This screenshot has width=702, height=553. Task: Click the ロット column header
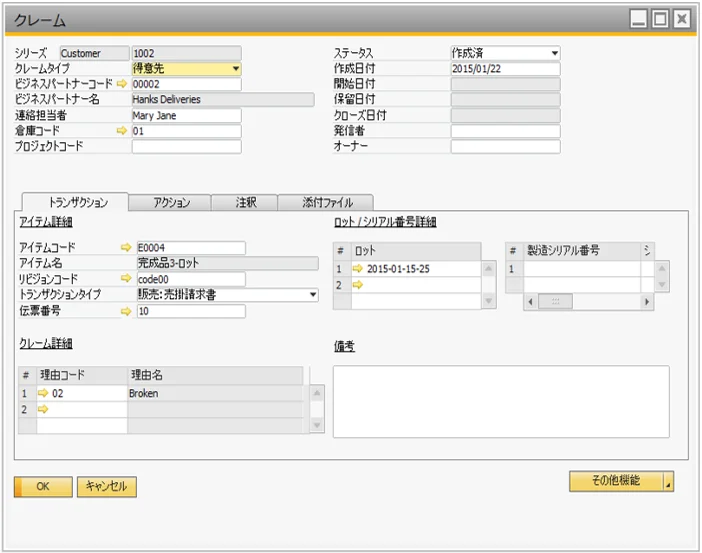(x=416, y=251)
